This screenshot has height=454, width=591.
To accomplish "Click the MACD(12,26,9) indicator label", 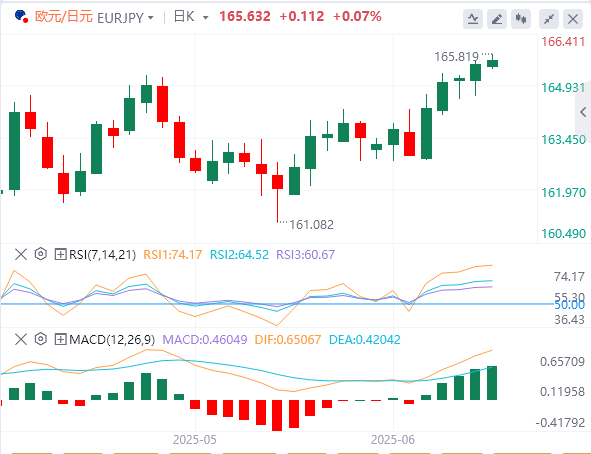I will (112, 340).
